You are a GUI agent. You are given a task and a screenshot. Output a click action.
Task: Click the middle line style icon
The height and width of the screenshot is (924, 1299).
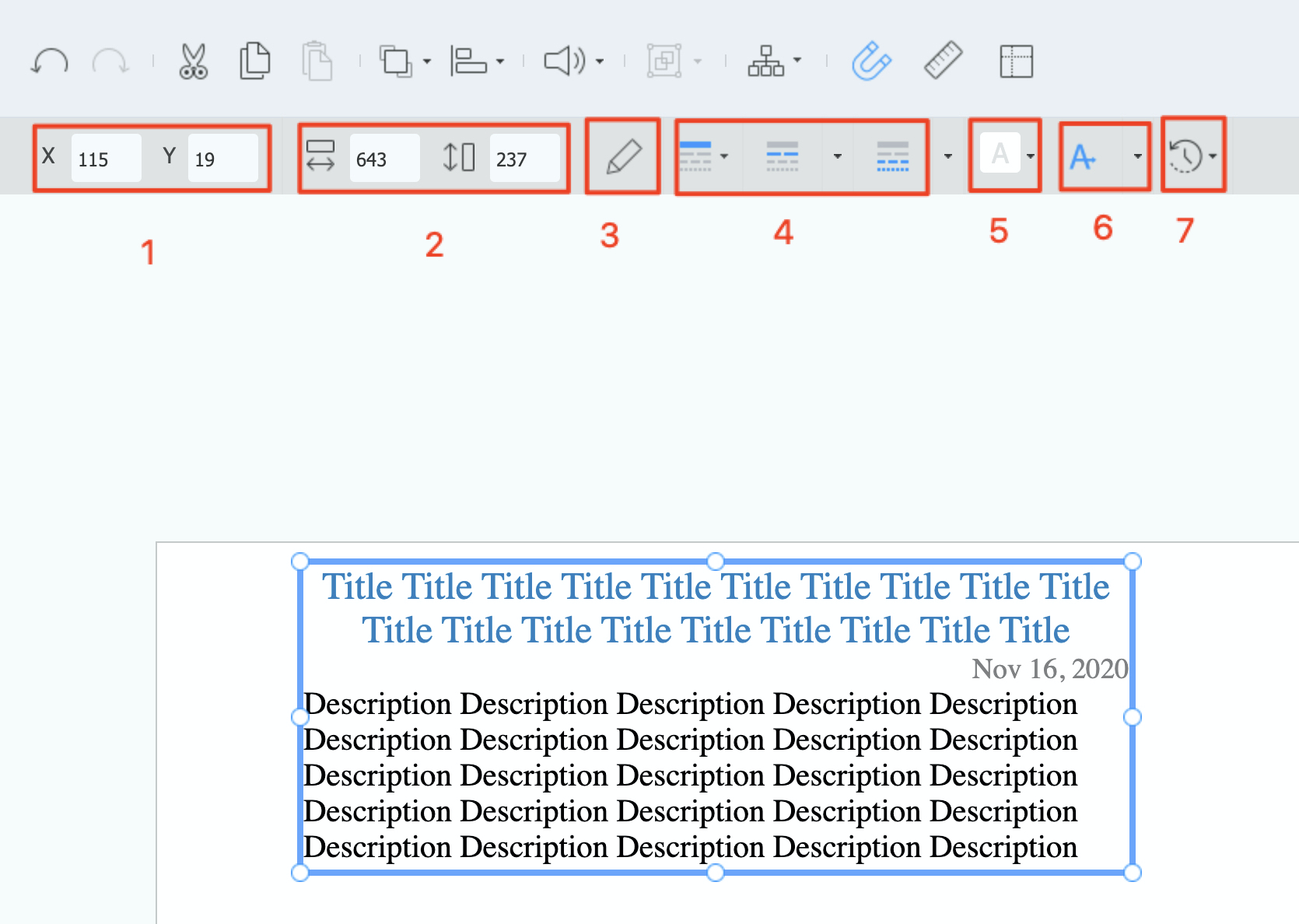[783, 156]
